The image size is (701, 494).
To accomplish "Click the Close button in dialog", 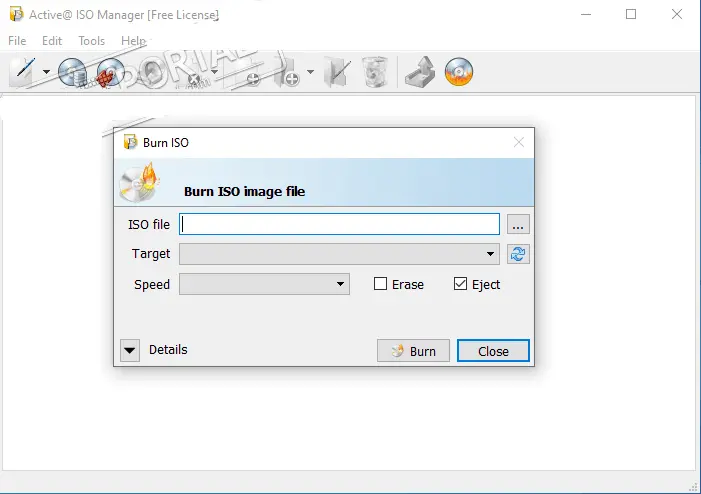I will pos(493,351).
